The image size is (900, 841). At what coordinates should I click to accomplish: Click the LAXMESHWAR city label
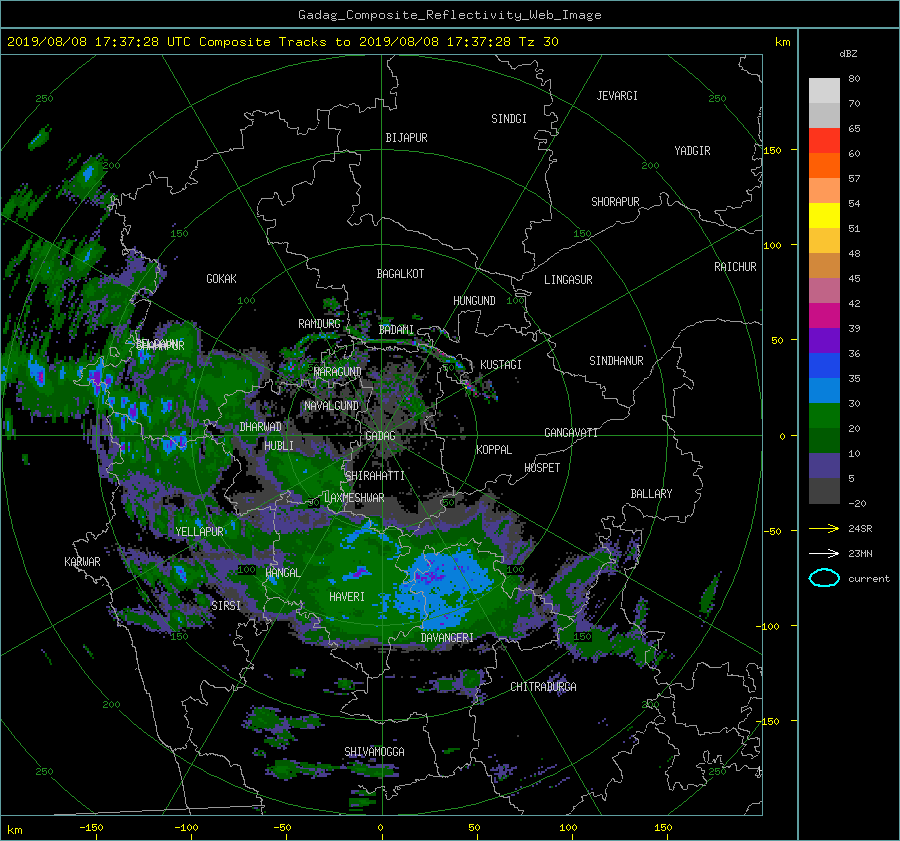click(354, 498)
